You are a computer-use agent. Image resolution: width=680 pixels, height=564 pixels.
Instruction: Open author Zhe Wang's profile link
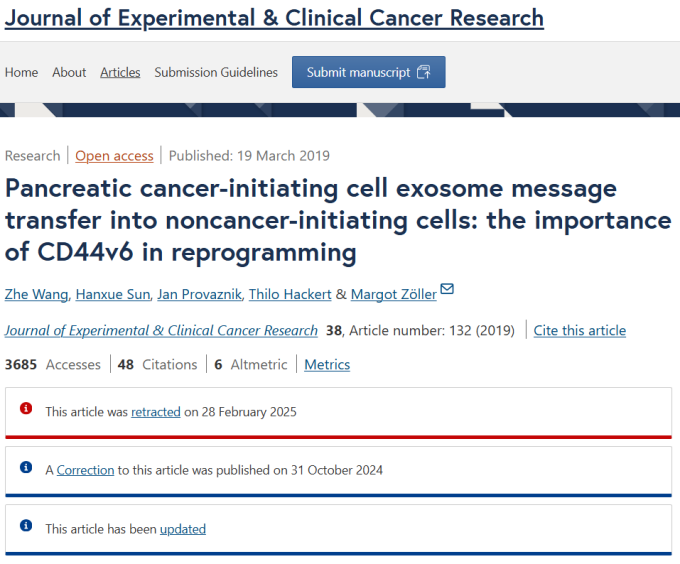tap(36, 294)
